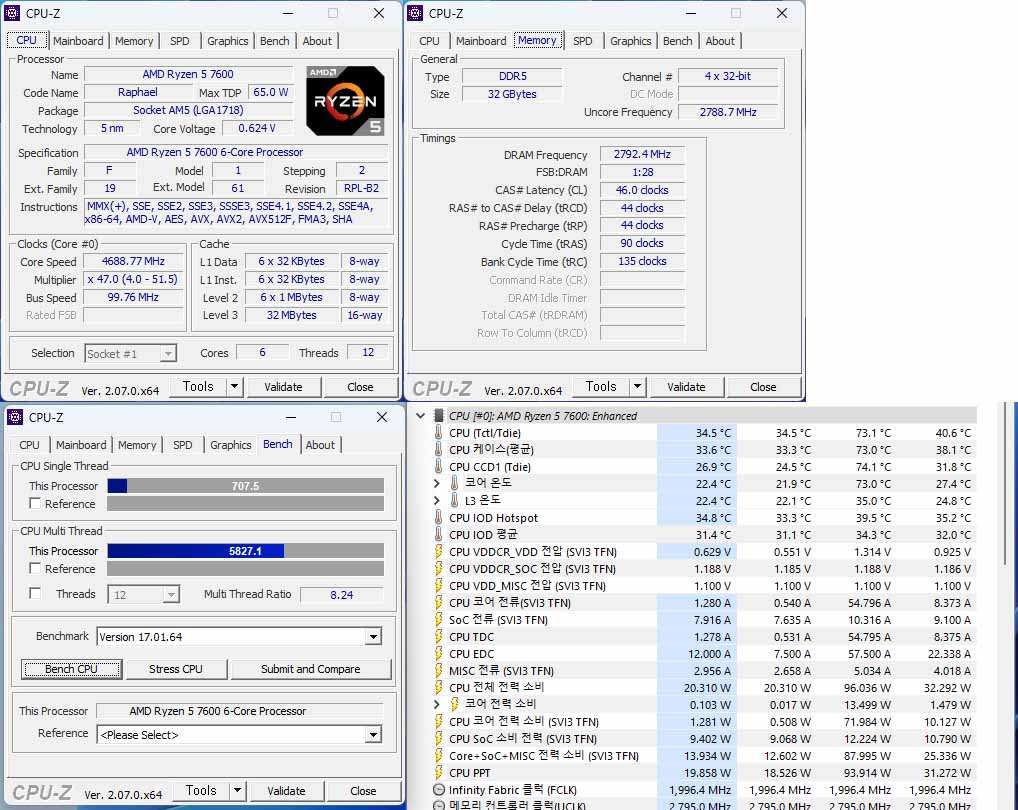Click the This Processor name field in Bench
Image resolution: width=1018 pixels, height=810 pixels.
[x=240, y=711]
